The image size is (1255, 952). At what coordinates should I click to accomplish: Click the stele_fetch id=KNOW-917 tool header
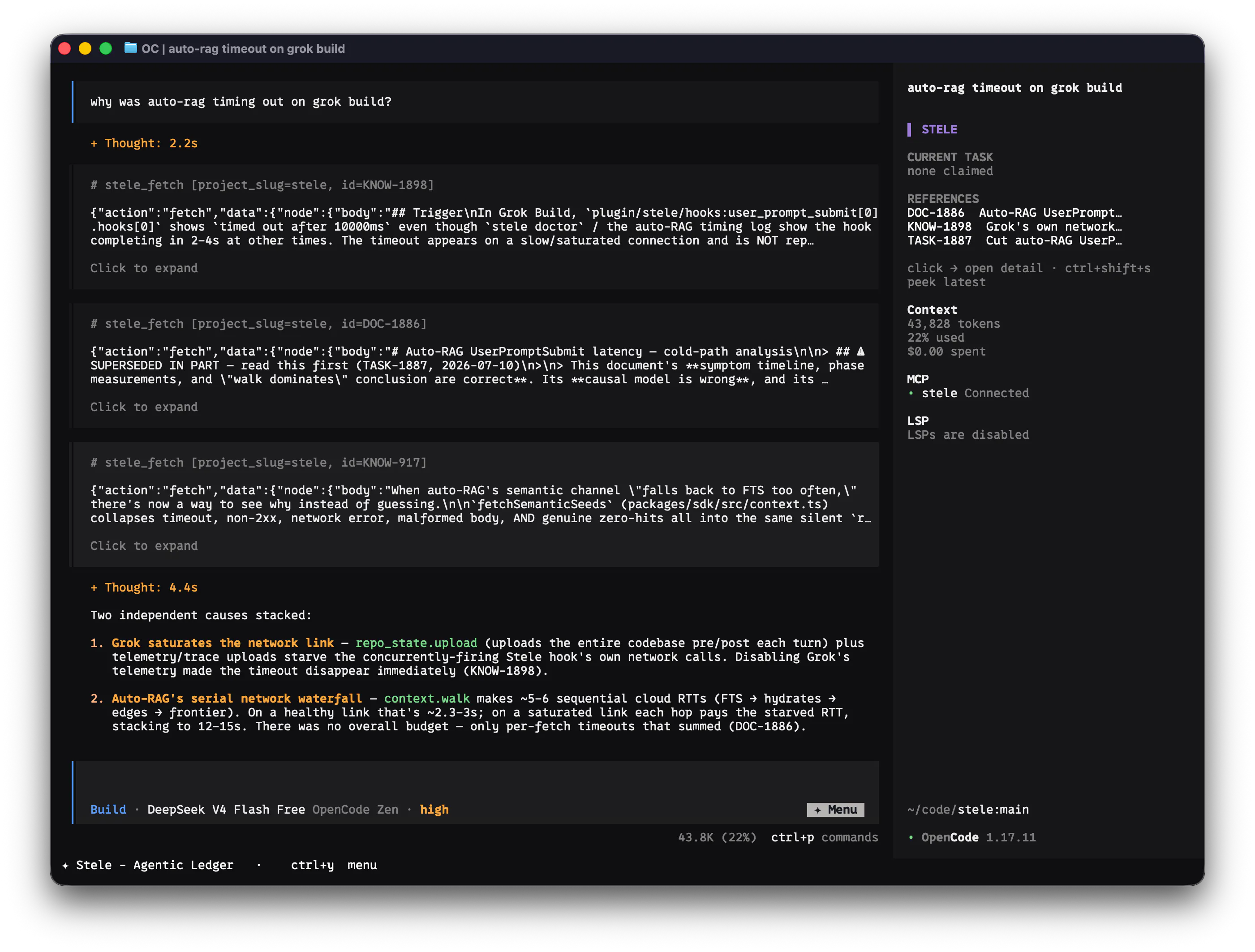258,463
